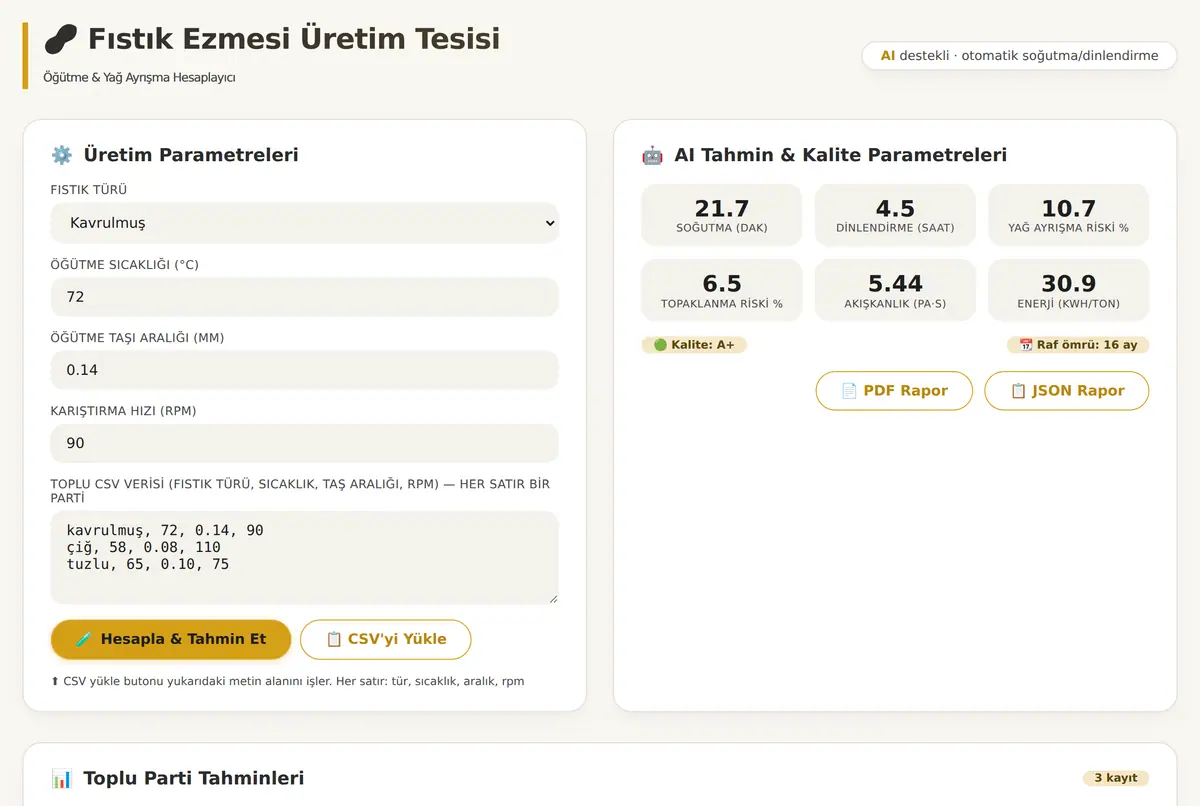Click the Yağ Ayrışma Riski 10.7 card

(x=1068, y=215)
